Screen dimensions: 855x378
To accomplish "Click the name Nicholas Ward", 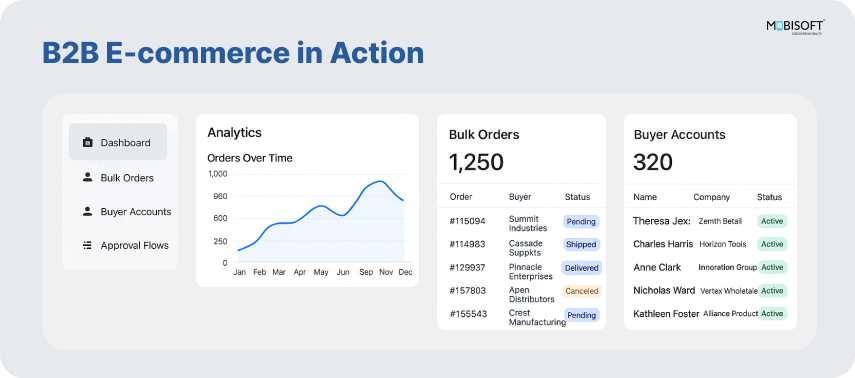I will 664,291.
